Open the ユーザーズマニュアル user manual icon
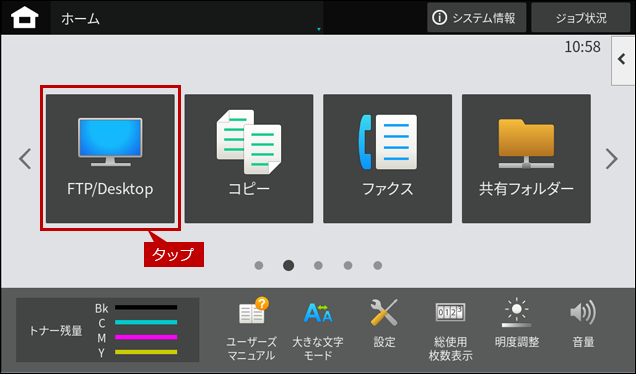The height and width of the screenshot is (374, 636). point(251,329)
